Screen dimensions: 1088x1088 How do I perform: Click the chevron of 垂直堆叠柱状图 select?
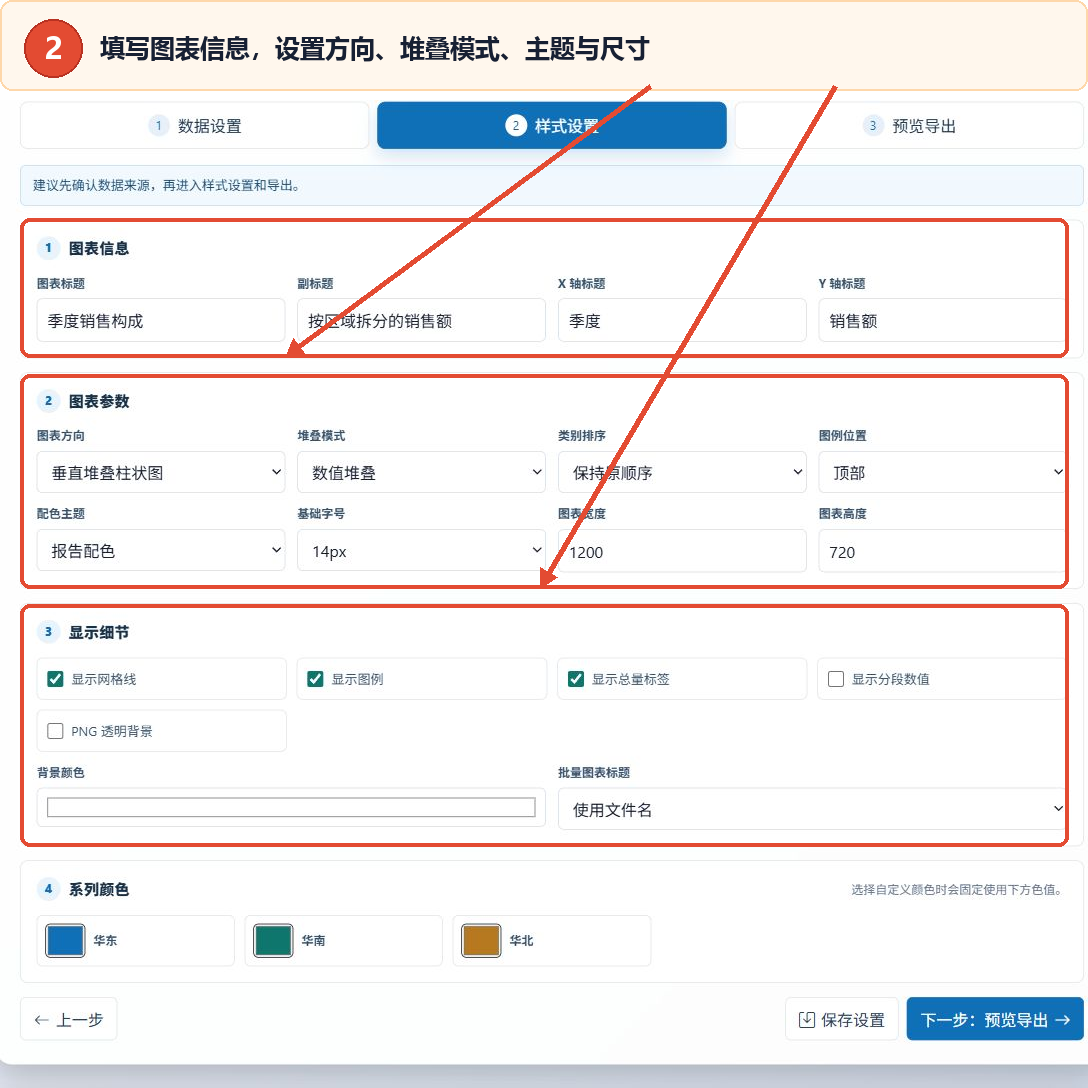point(276,472)
